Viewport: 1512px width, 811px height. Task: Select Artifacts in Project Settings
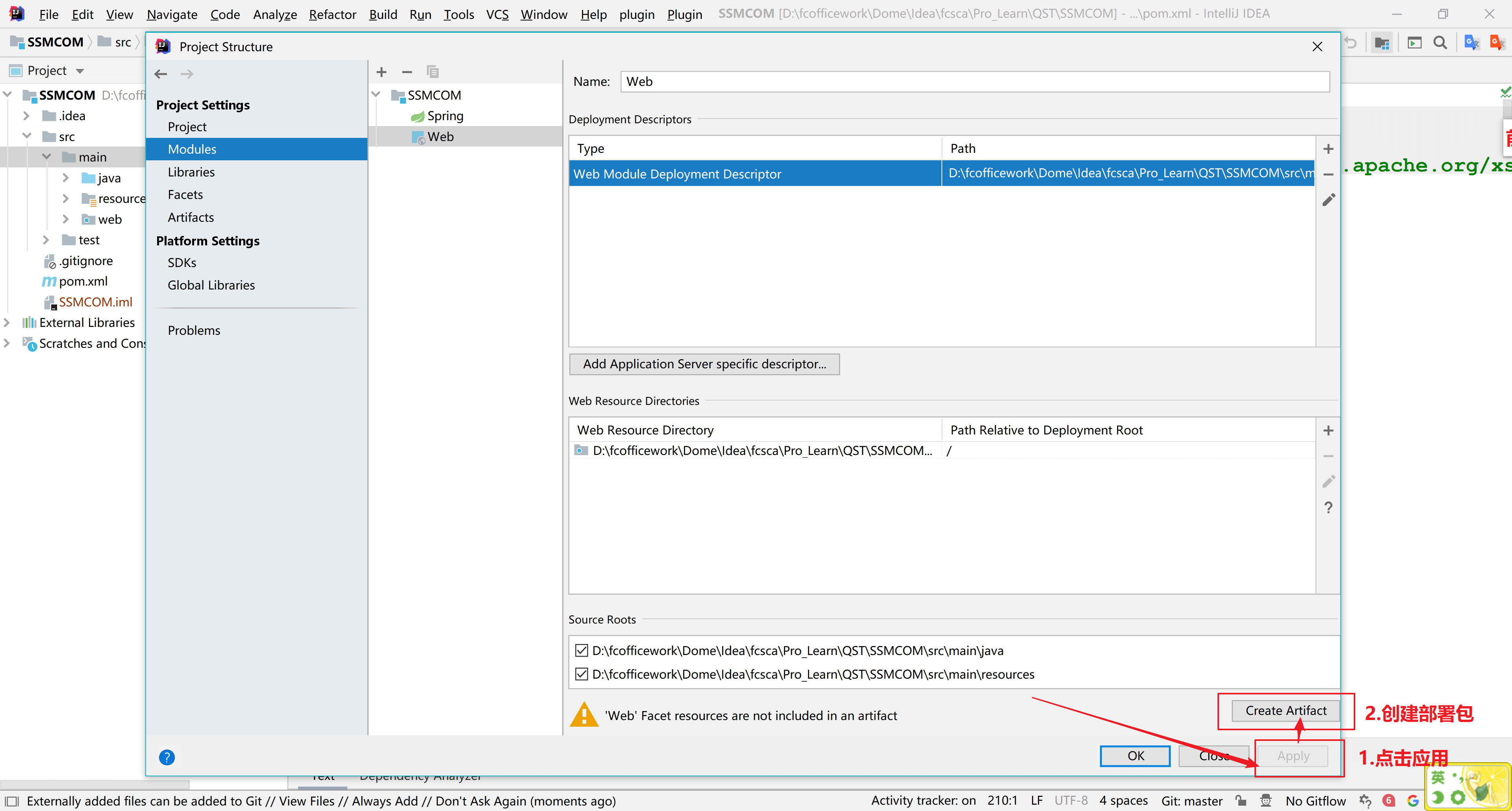[191, 217]
